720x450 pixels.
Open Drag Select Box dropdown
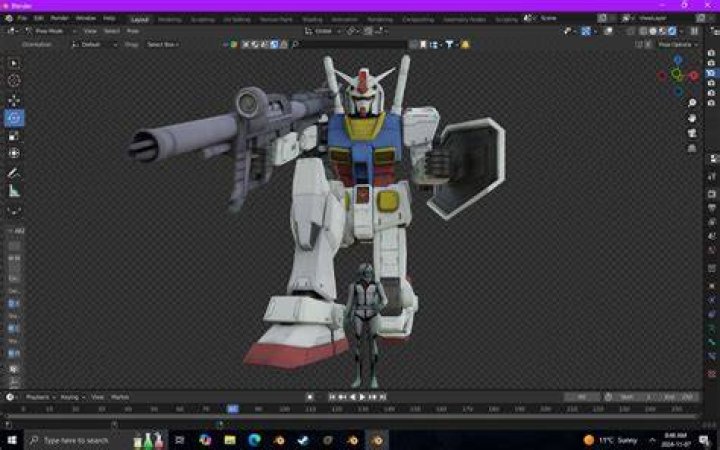click(163, 45)
